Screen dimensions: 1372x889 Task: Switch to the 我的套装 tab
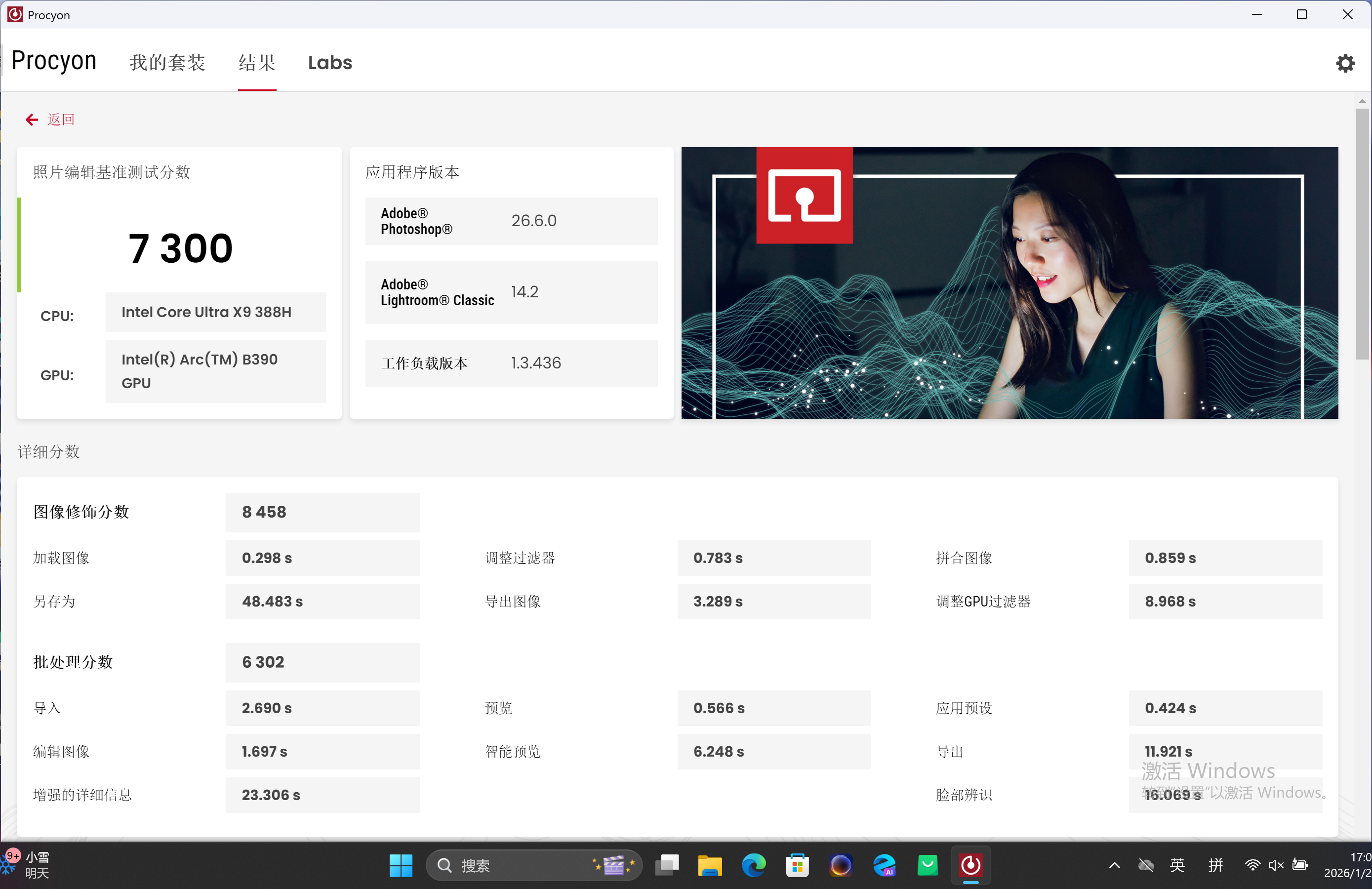(167, 62)
